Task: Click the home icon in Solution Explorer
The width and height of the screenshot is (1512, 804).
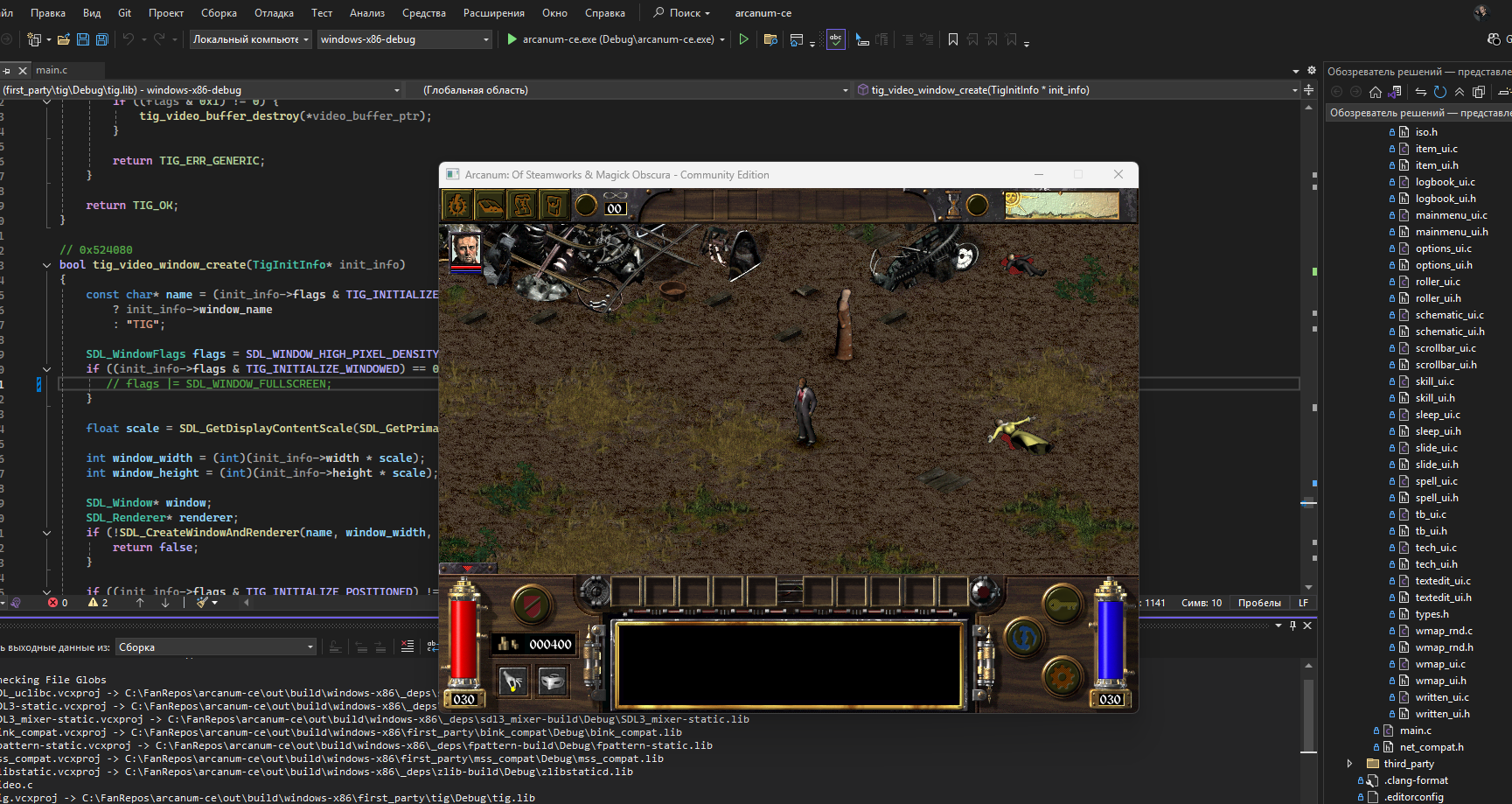Action: pos(1376,92)
